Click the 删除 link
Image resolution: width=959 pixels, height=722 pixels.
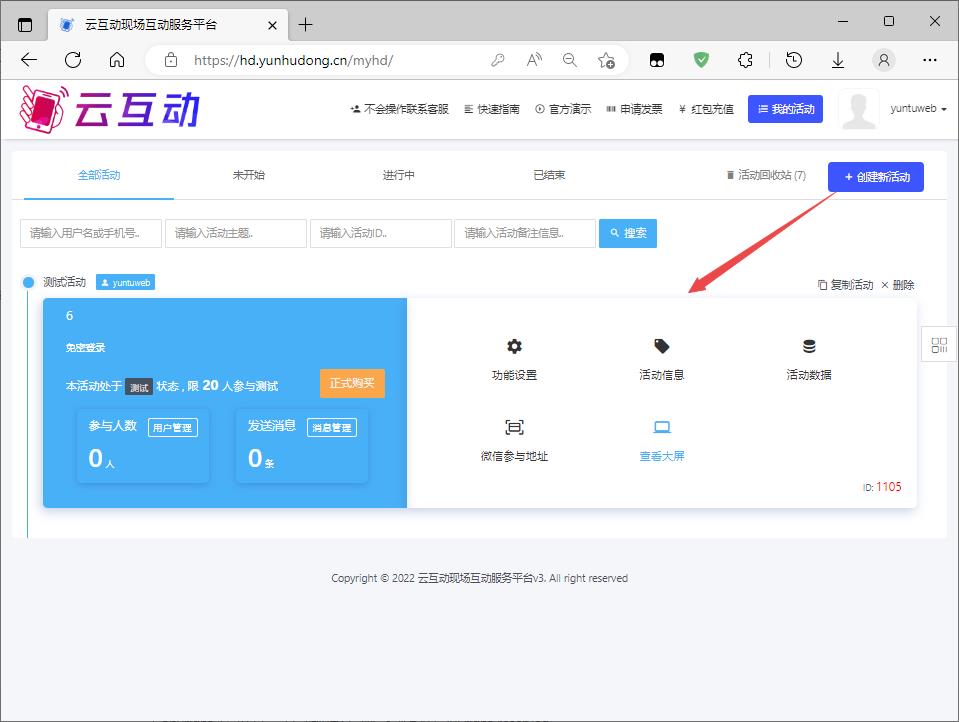coord(897,285)
